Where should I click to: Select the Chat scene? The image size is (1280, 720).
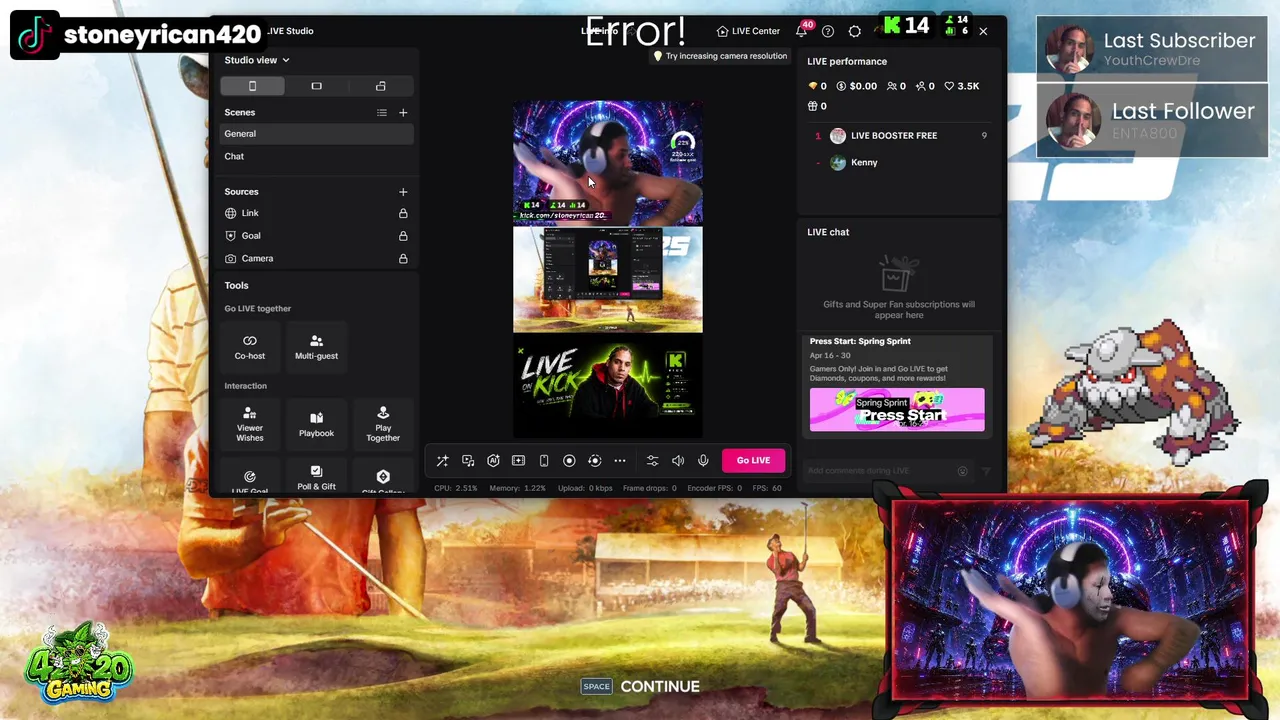[x=316, y=156]
